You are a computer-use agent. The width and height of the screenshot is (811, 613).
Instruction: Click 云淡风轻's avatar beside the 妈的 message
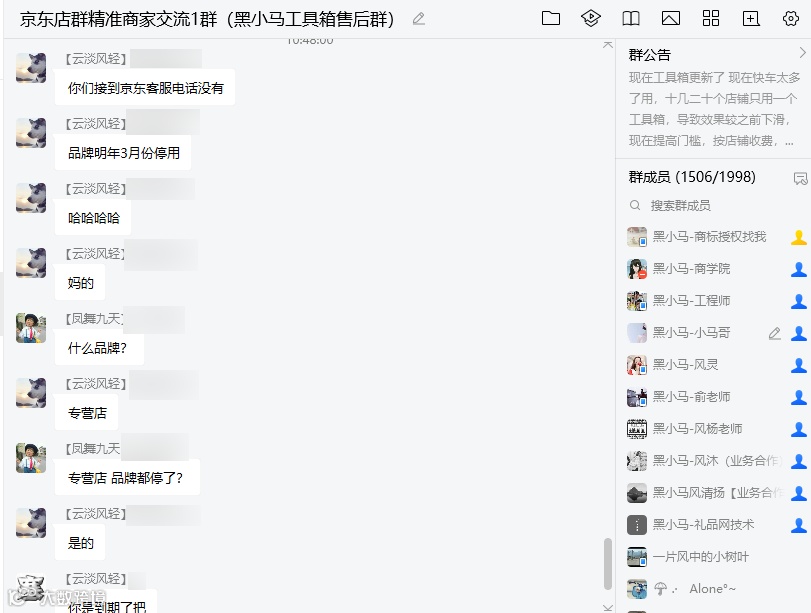coord(31,263)
